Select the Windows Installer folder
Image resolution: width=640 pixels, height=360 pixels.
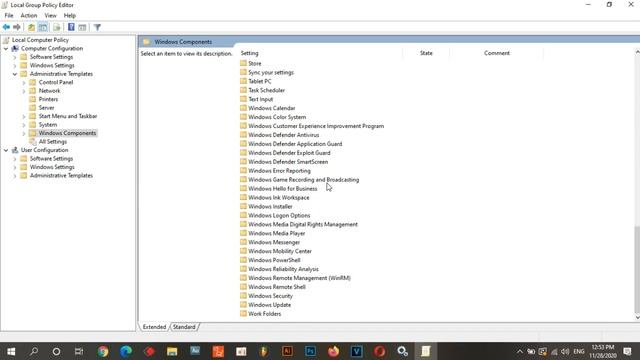click(270, 207)
